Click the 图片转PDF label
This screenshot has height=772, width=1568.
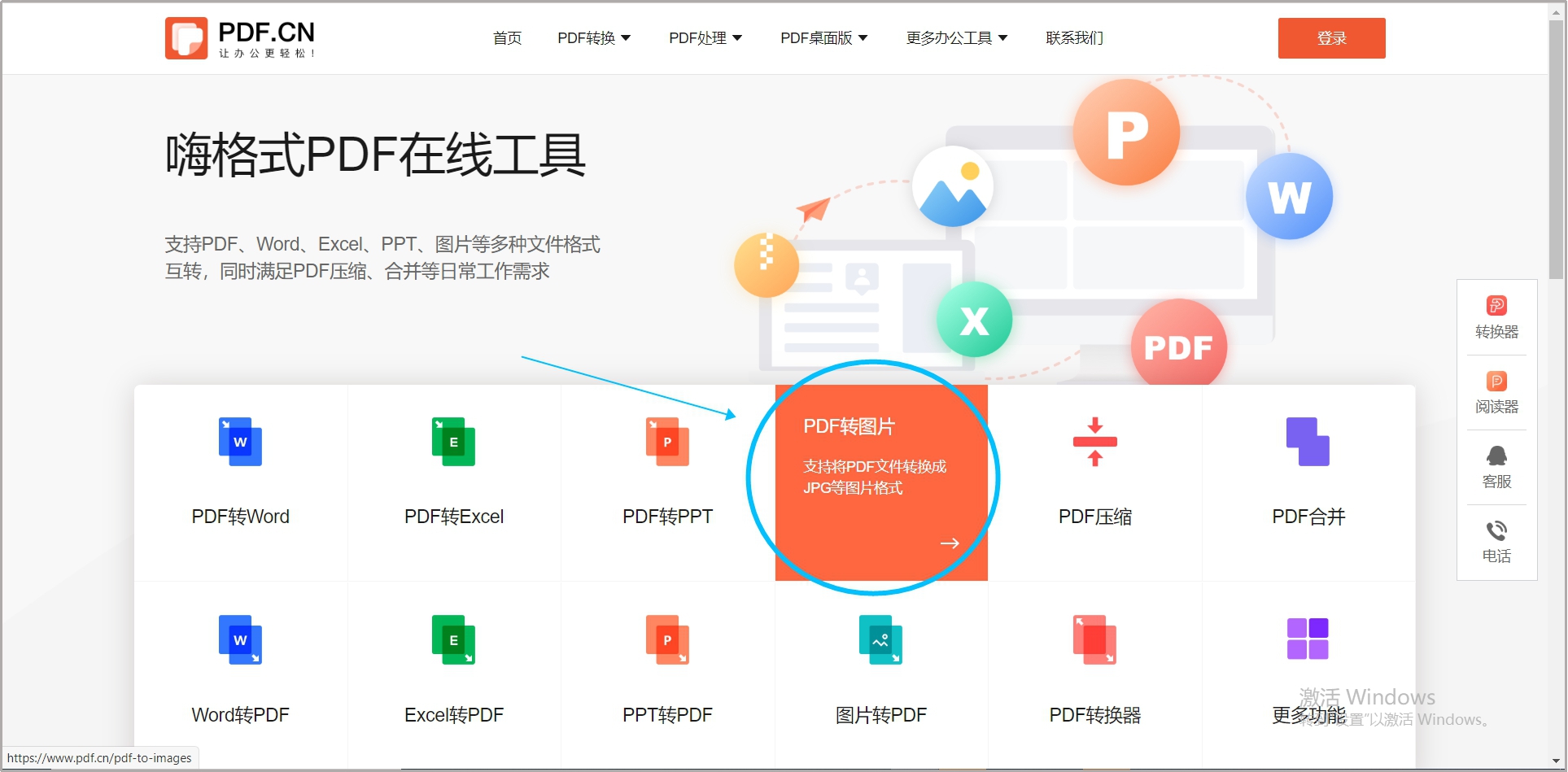click(880, 715)
